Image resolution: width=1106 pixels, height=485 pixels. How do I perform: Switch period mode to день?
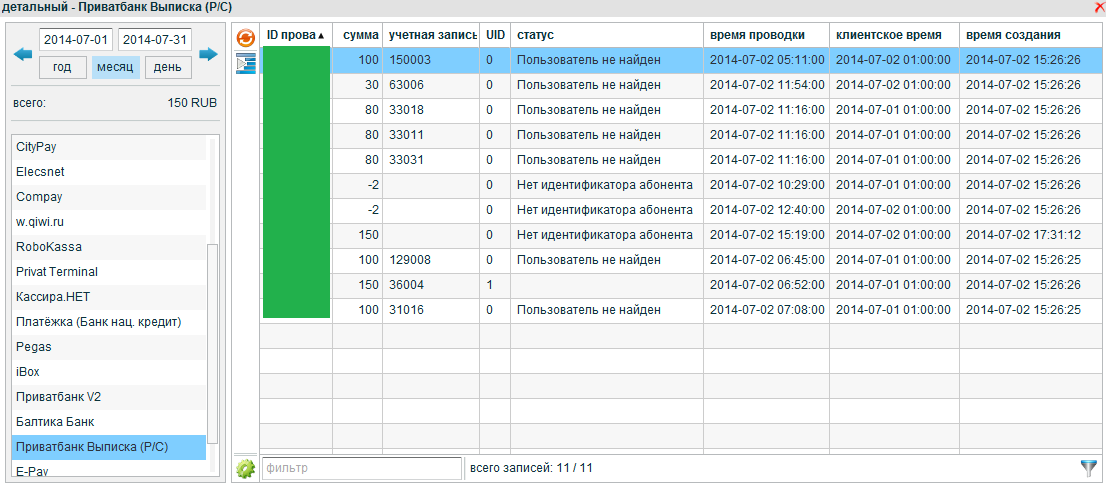coord(168,68)
